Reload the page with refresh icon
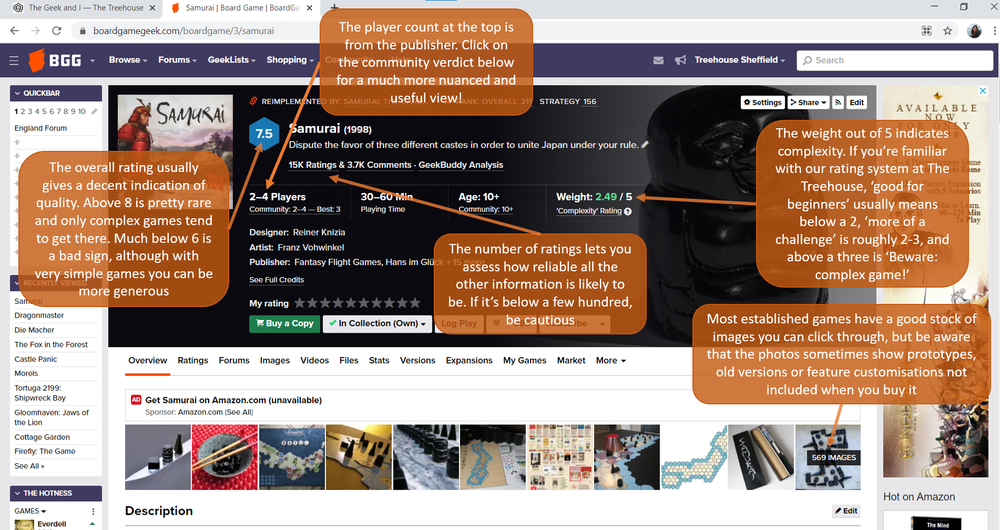 click(x=56, y=31)
